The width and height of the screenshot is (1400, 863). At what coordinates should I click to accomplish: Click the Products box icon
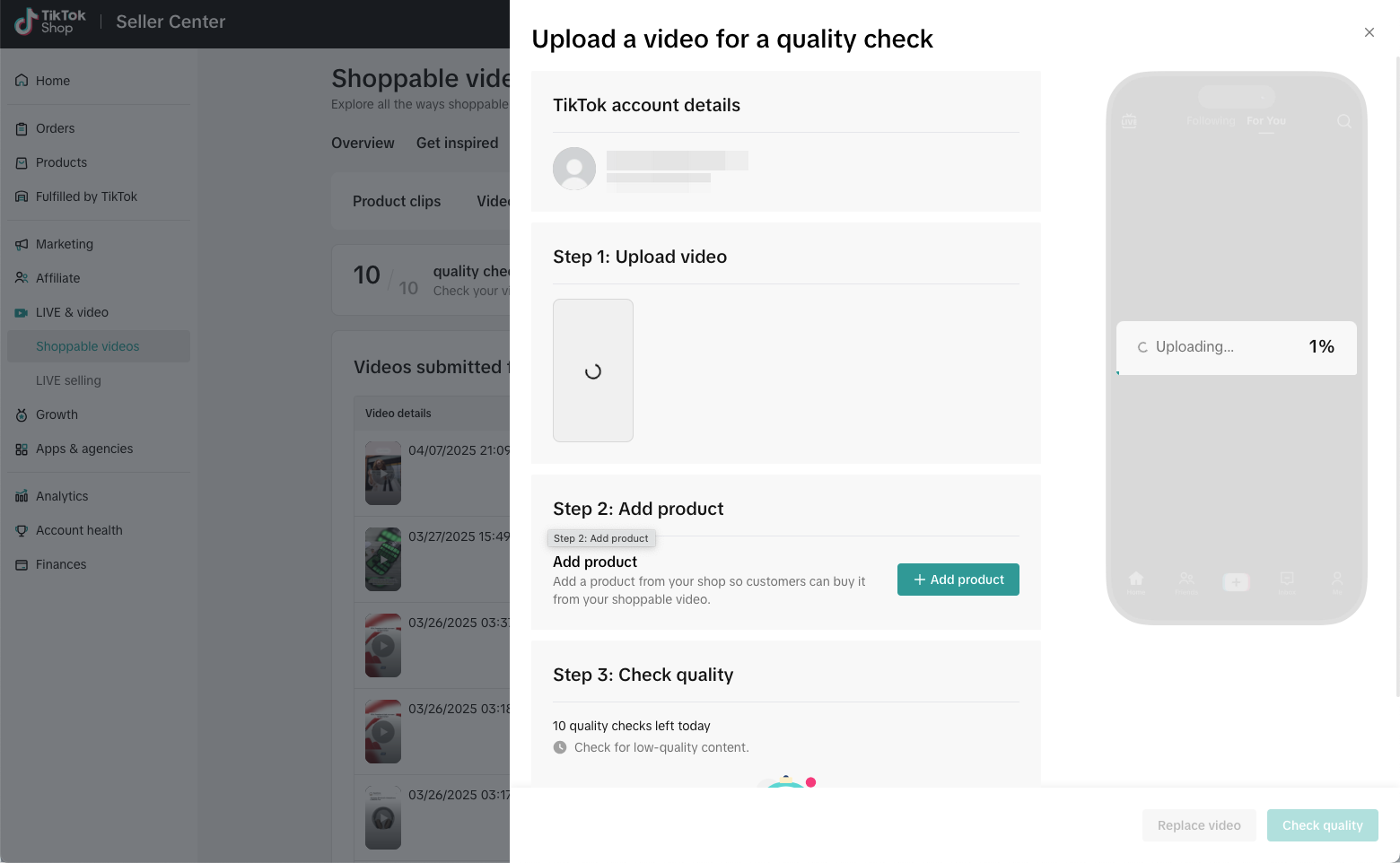22,163
